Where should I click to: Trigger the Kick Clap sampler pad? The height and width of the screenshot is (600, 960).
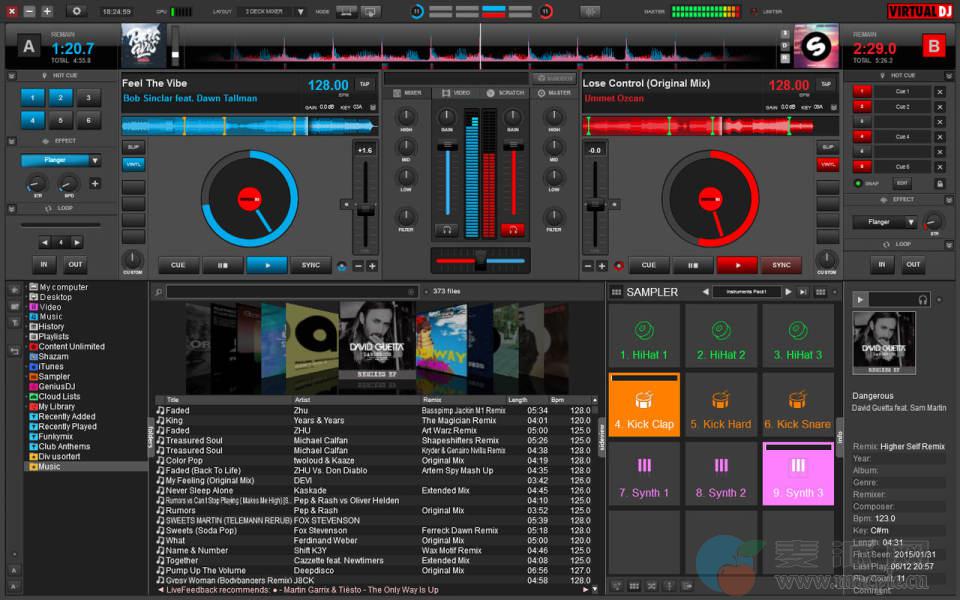(x=645, y=409)
